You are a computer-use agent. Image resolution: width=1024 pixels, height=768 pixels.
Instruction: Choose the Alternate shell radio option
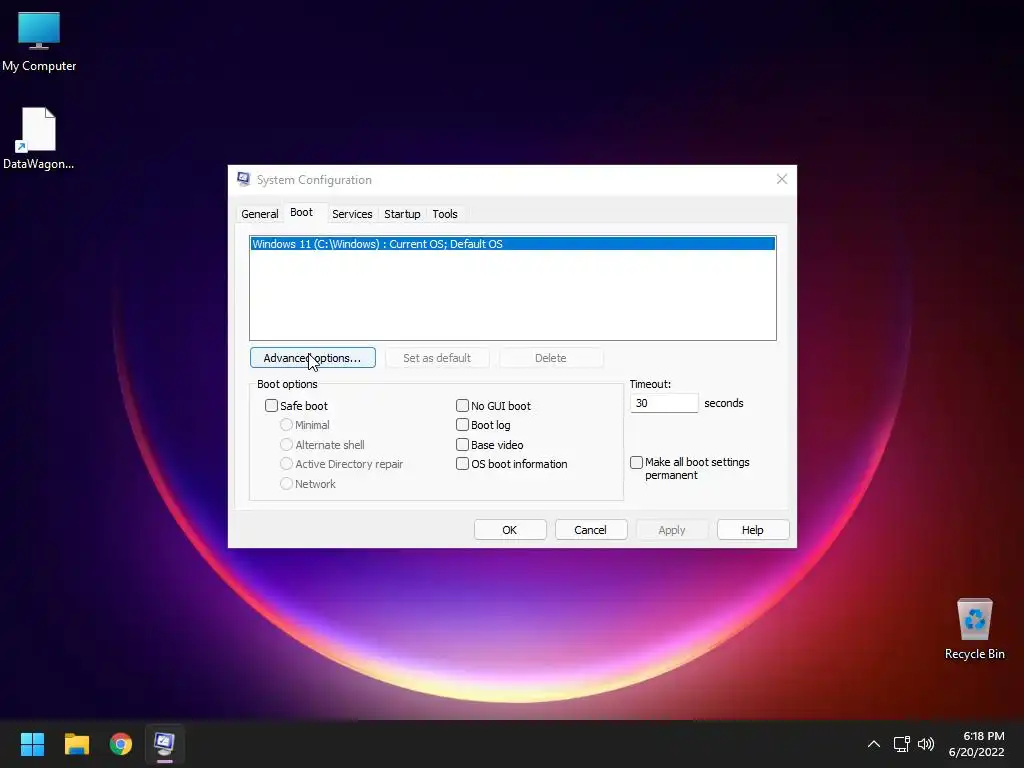pyautogui.click(x=286, y=445)
